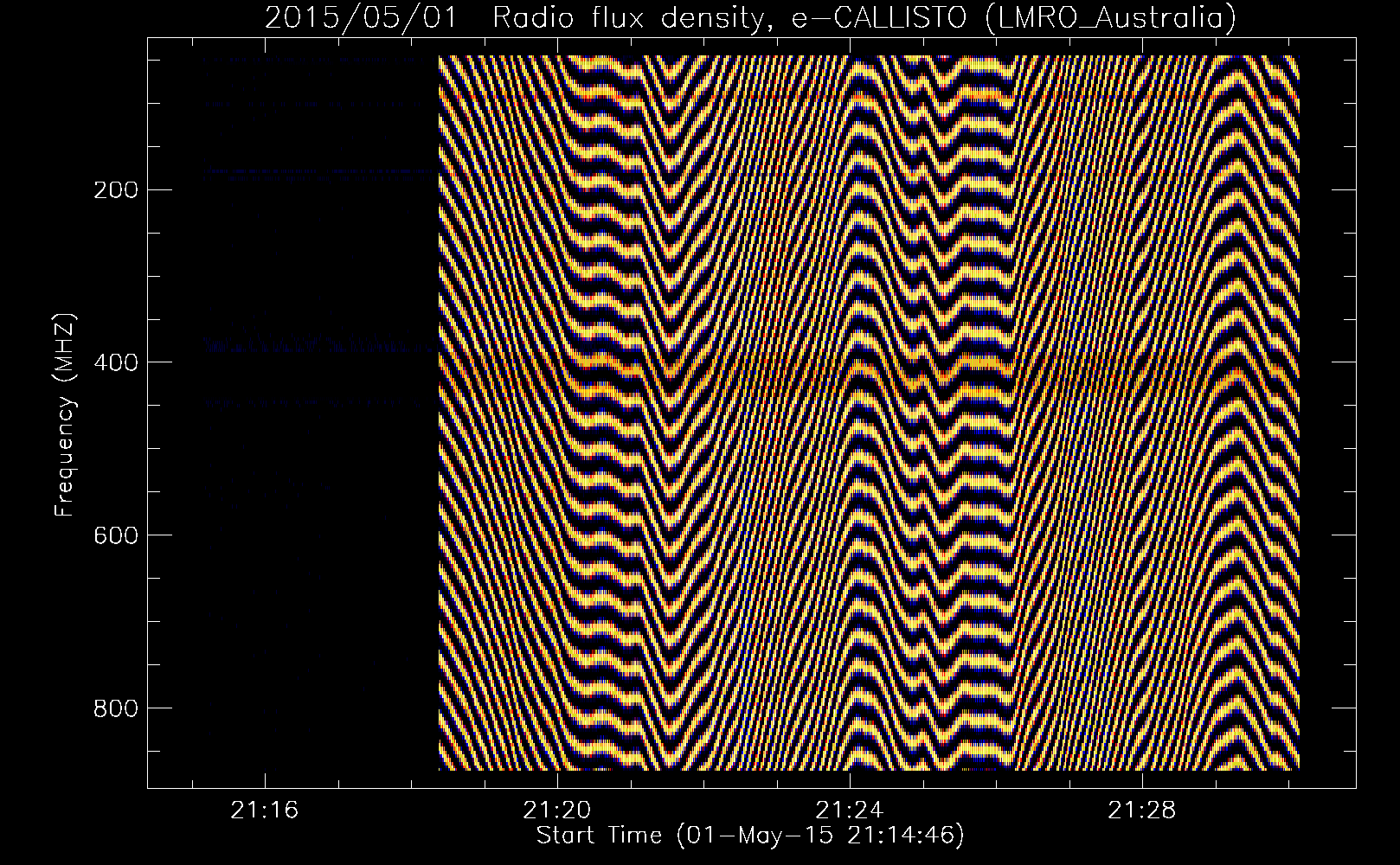Click the 200 MHz frequency tick label

point(114,189)
